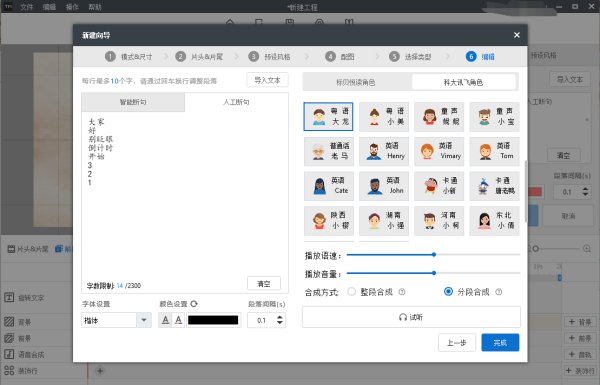Click the black color swatch
Image resolution: width=600 pixels, height=385 pixels.
(213, 320)
